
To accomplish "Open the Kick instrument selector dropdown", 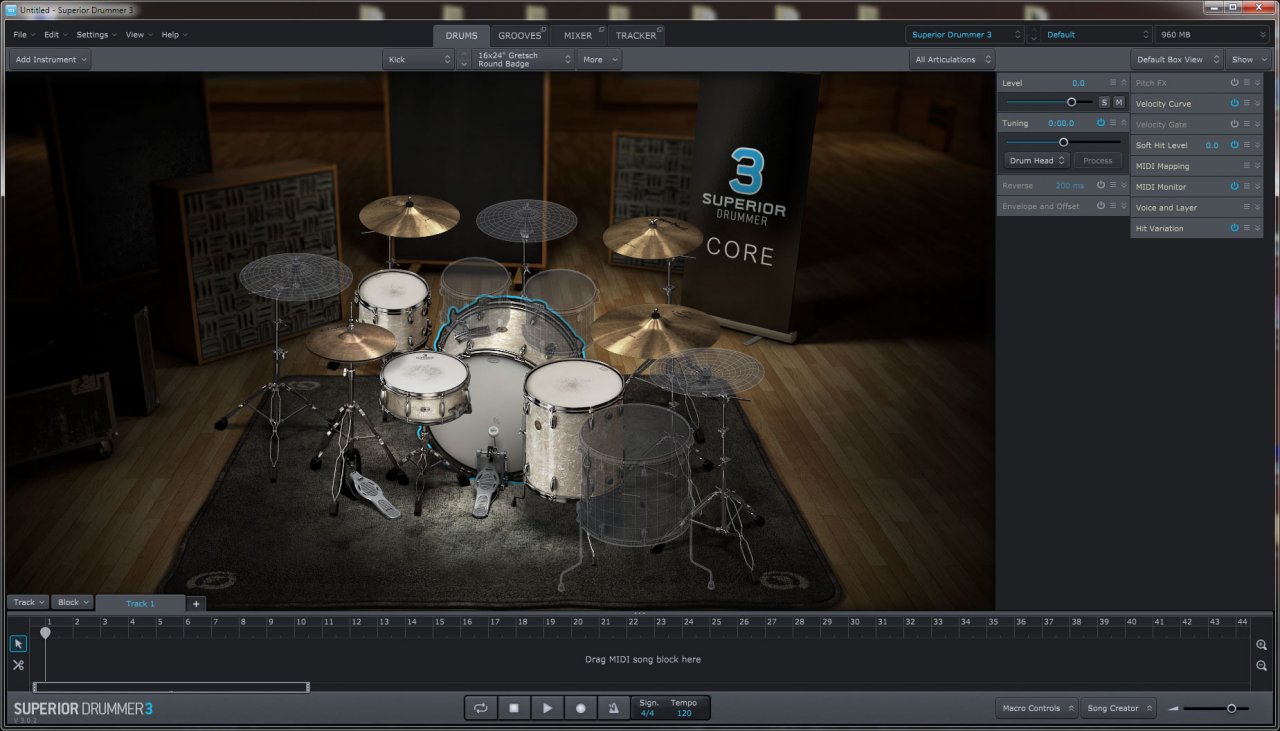I will pos(418,60).
